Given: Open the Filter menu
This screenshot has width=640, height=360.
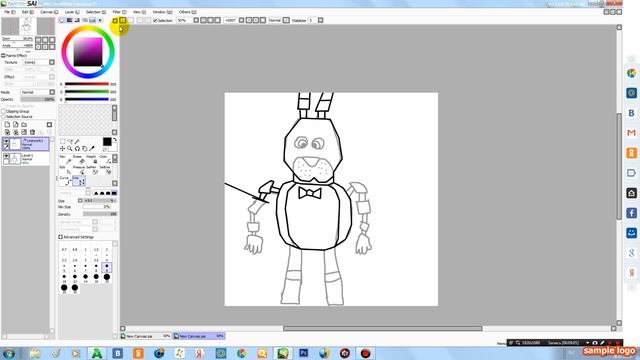Looking at the screenshot, I should point(119,12).
